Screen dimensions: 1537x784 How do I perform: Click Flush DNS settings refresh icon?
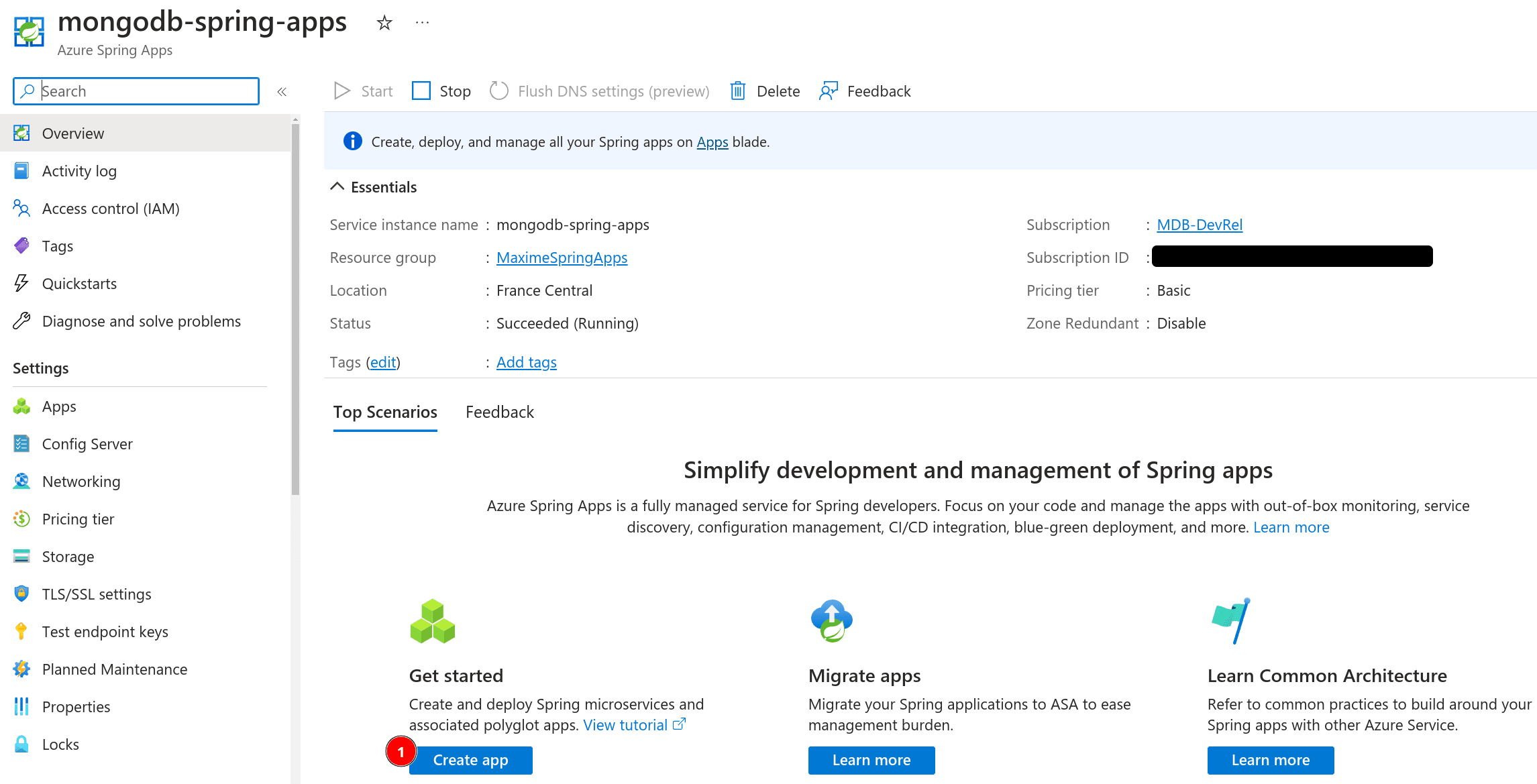click(499, 91)
